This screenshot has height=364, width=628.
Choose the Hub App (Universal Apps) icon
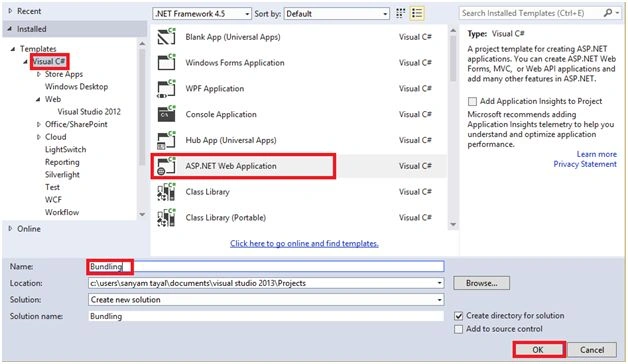[166, 140]
